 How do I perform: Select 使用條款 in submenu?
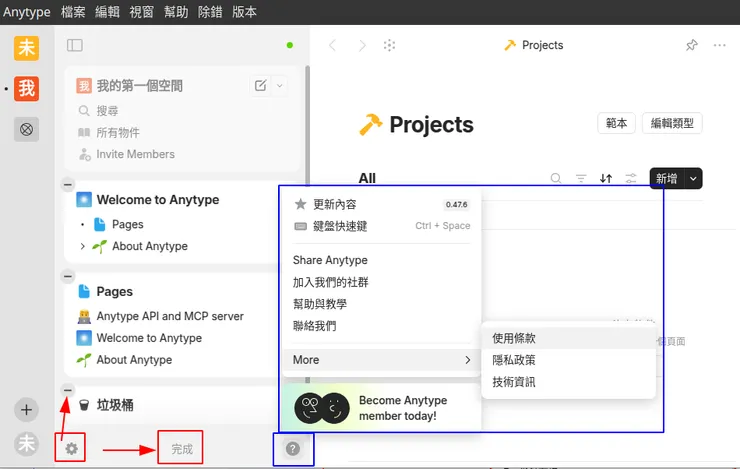point(568,338)
